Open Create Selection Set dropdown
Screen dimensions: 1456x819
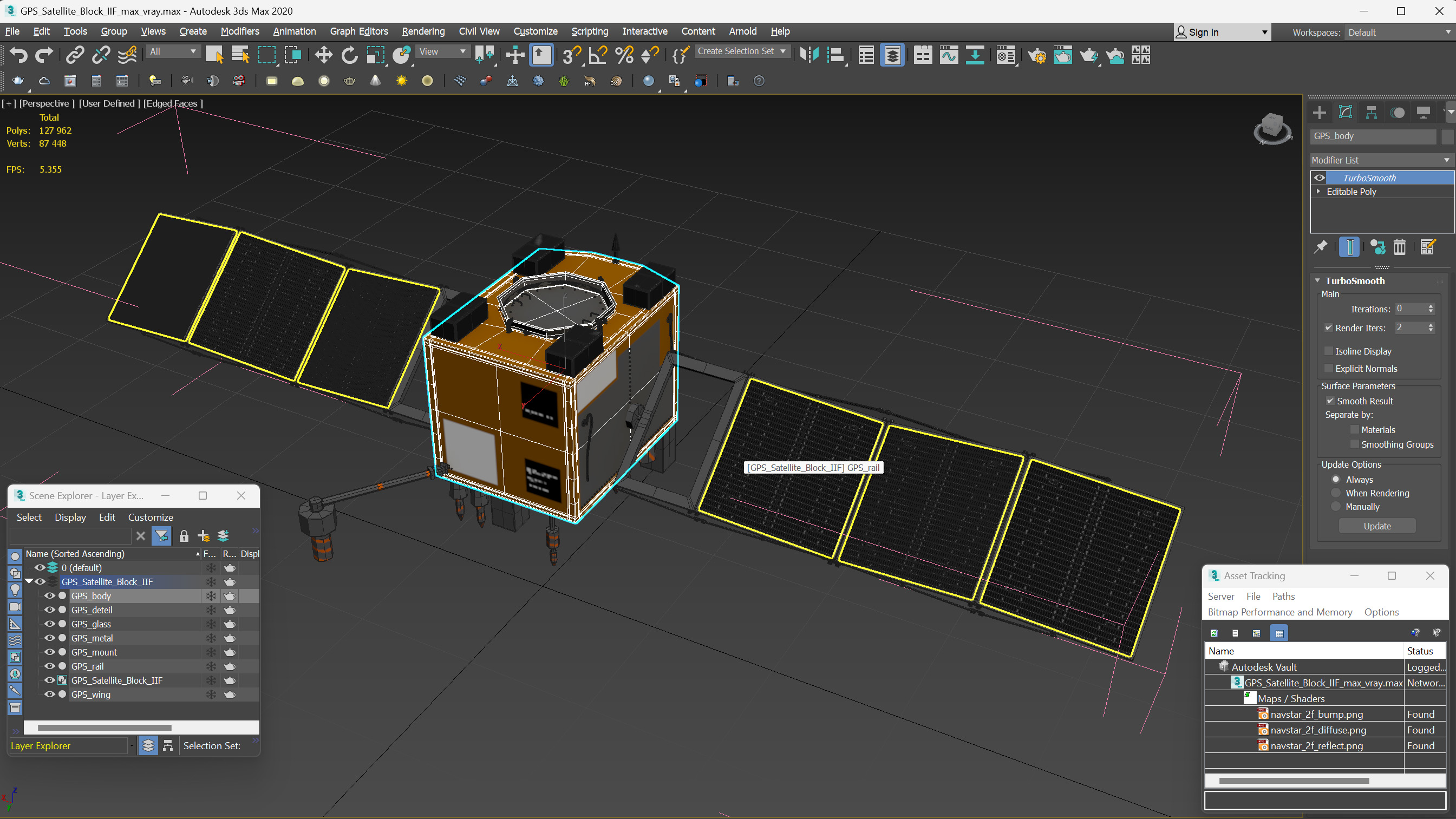point(742,51)
